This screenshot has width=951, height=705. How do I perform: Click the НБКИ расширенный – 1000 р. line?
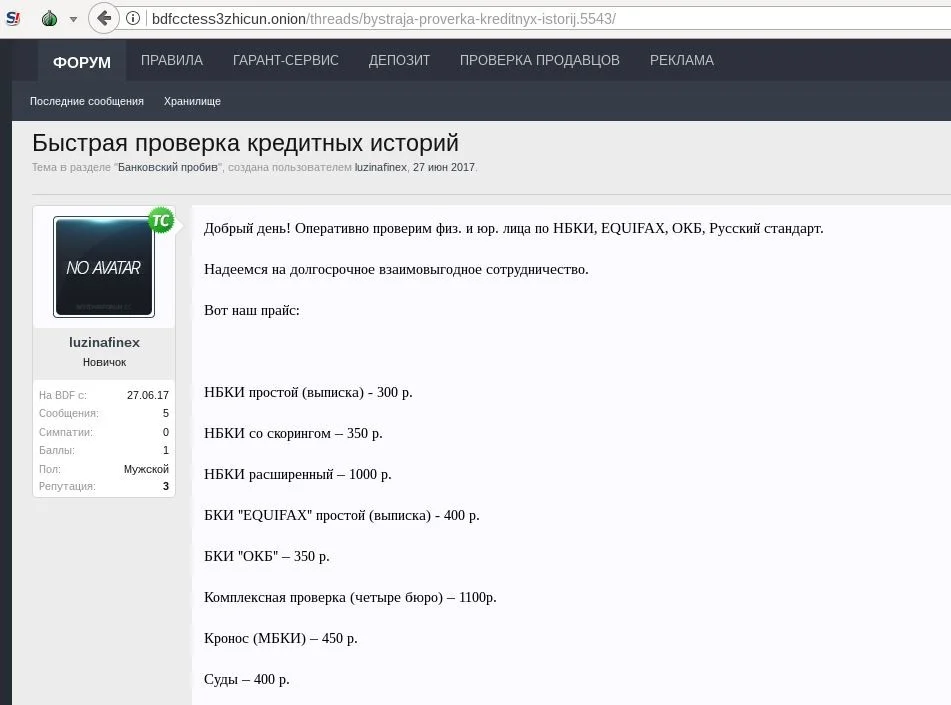point(298,474)
